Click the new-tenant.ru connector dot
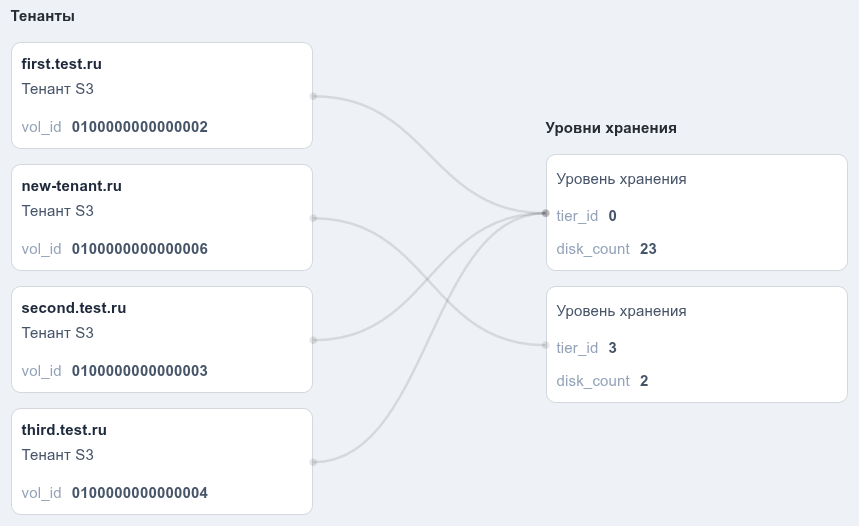 click(x=313, y=218)
